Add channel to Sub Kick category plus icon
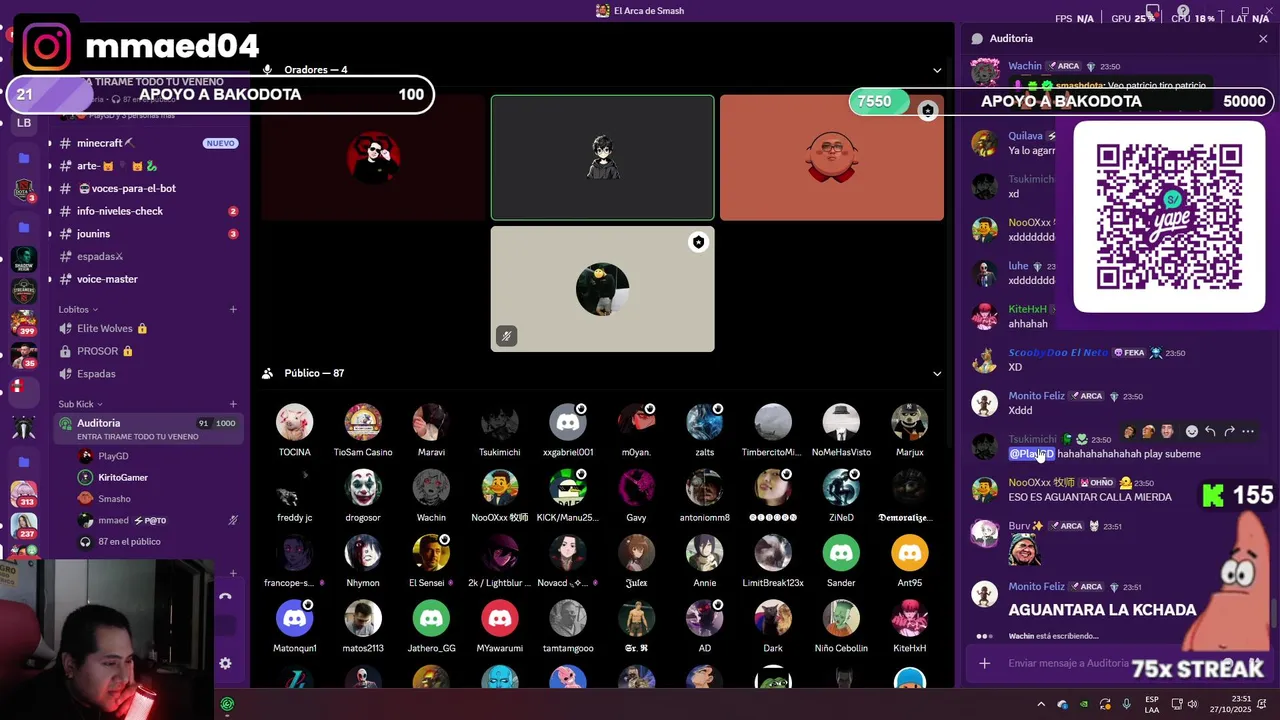The width and height of the screenshot is (1280, 720). [x=233, y=404]
